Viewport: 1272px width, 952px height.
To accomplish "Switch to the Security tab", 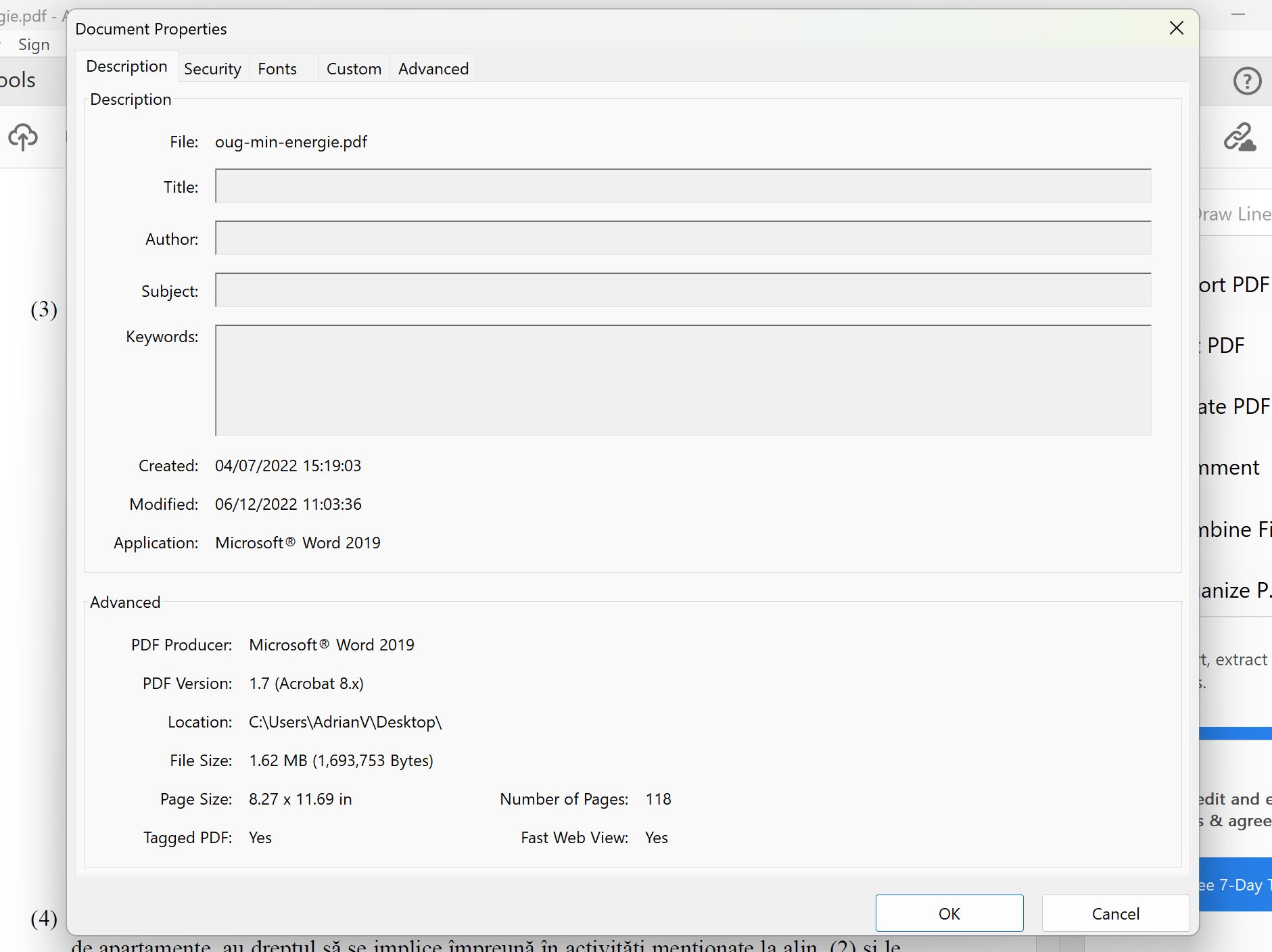I will click(212, 69).
